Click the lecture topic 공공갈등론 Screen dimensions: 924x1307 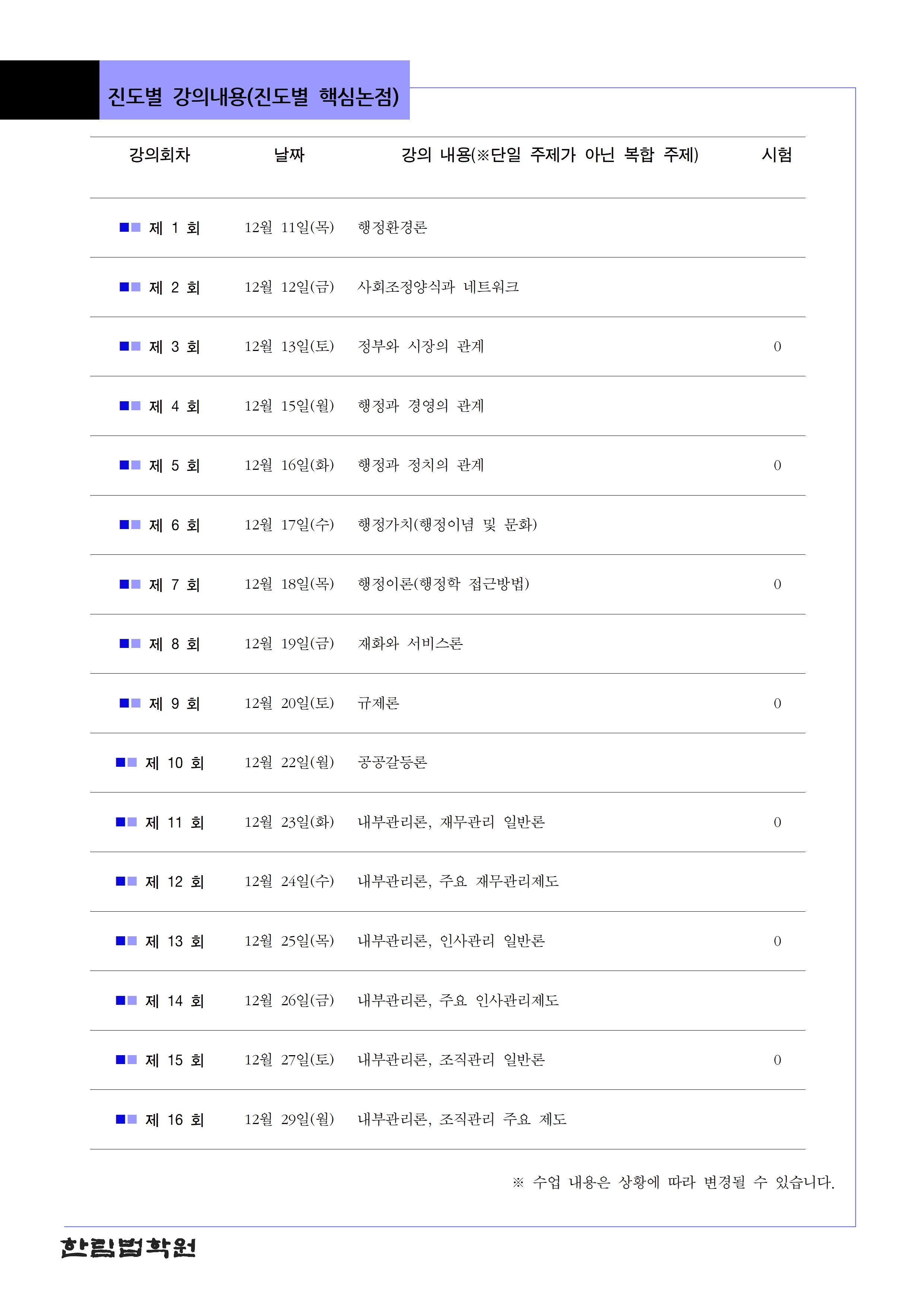pos(392,762)
